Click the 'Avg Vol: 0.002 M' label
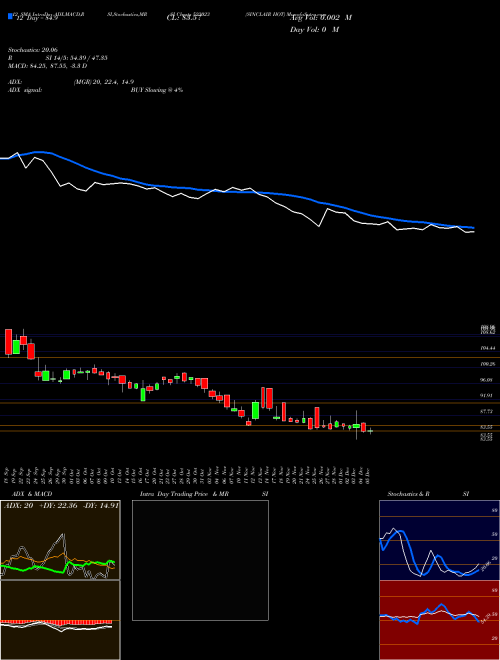The width and height of the screenshot is (500, 660). point(321,18)
